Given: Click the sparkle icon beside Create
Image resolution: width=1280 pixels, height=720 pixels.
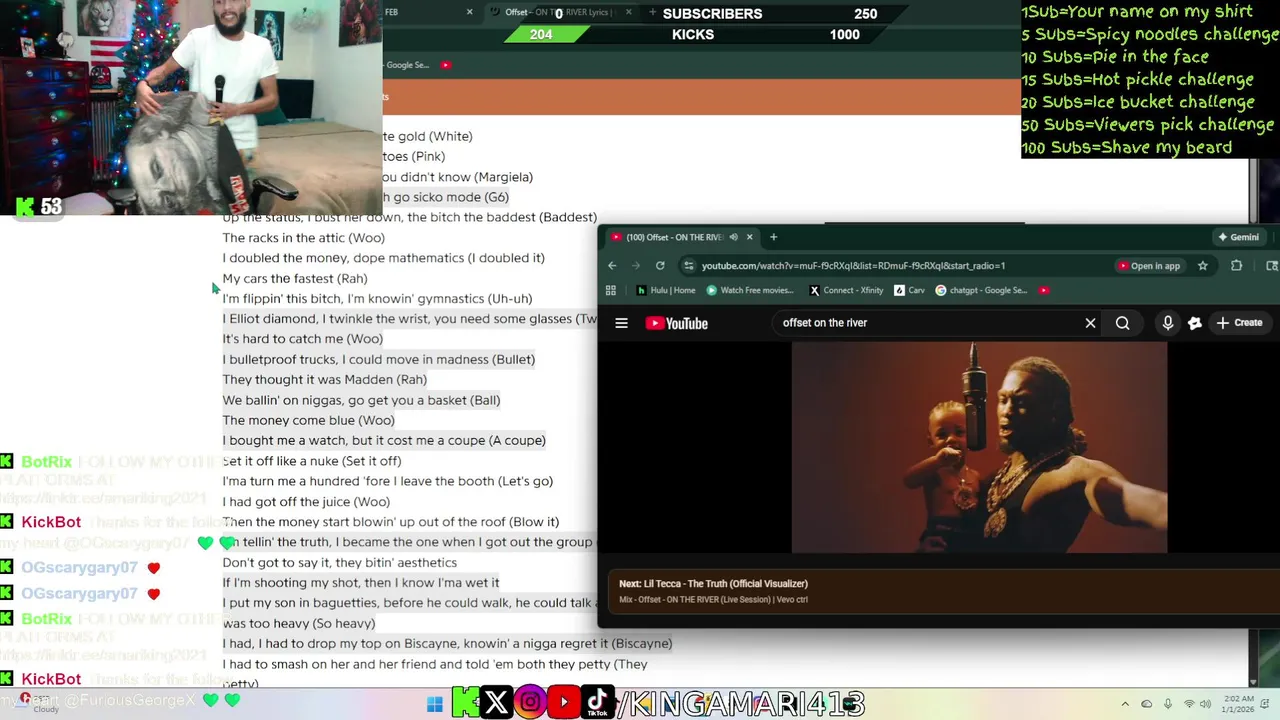Looking at the screenshot, I should click(x=1195, y=323).
